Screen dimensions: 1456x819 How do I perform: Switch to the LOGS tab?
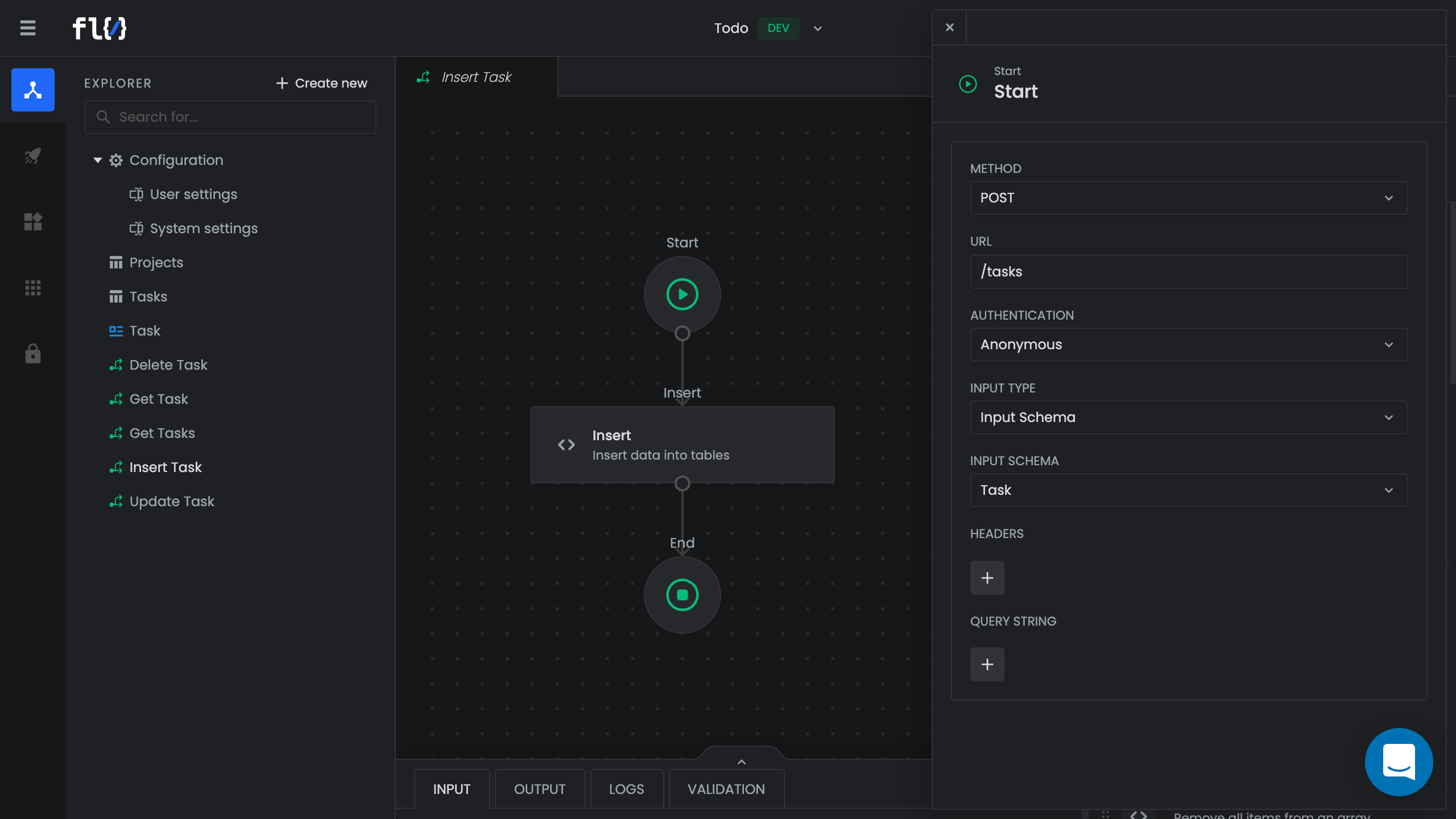626,789
